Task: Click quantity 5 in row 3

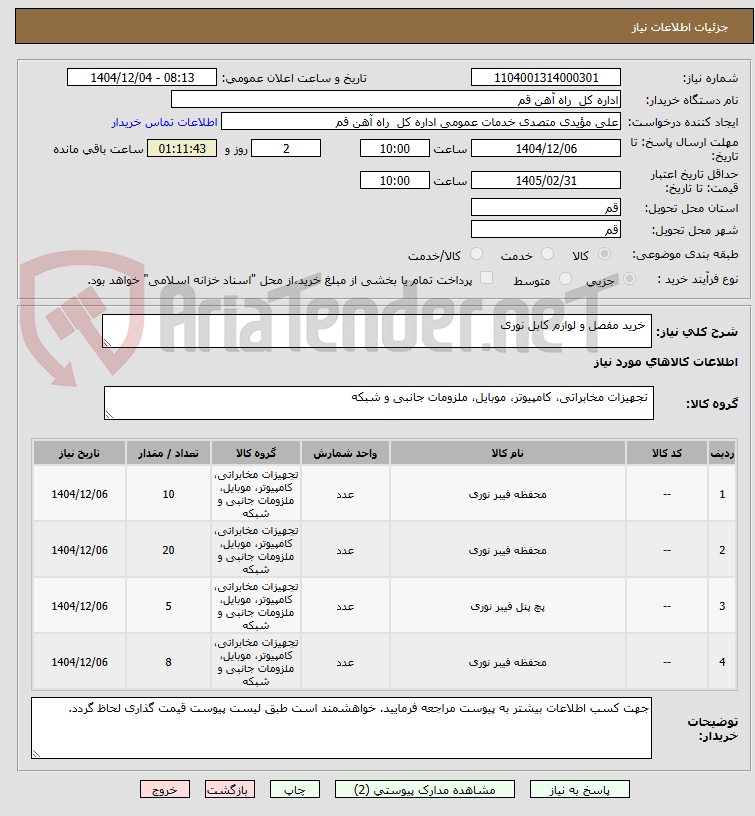Action: click(168, 606)
